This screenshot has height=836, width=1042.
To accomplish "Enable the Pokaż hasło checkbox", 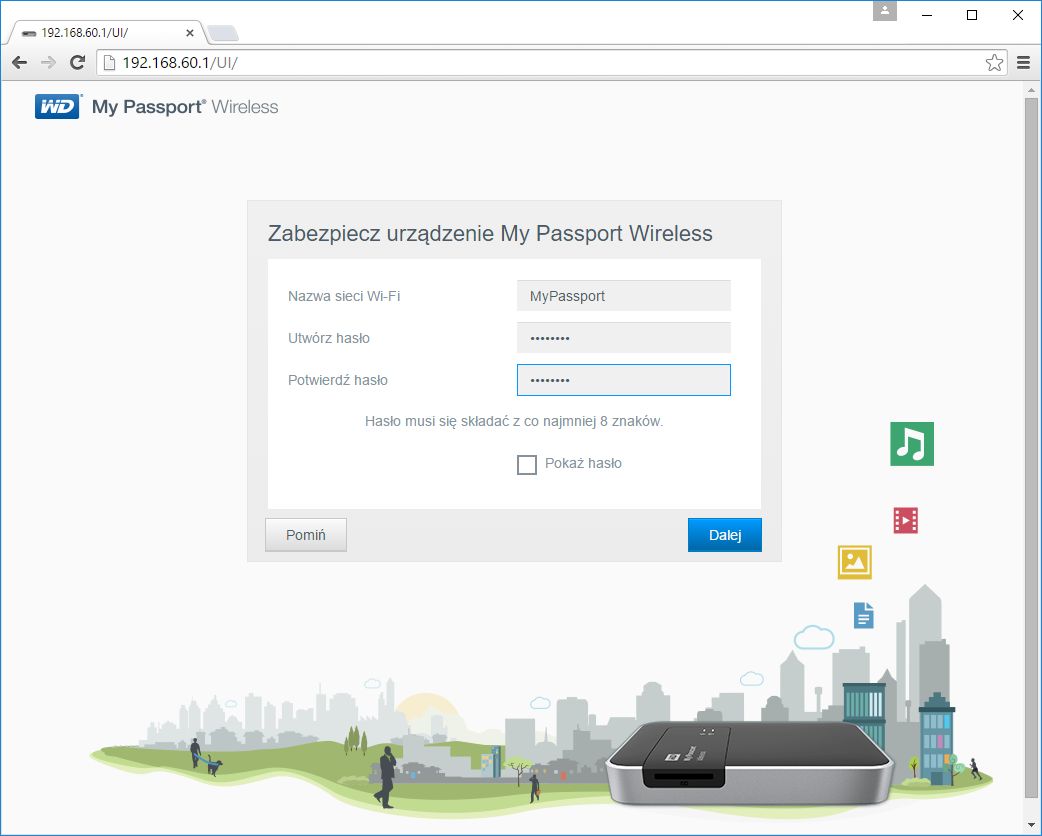I will [x=527, y=464].
